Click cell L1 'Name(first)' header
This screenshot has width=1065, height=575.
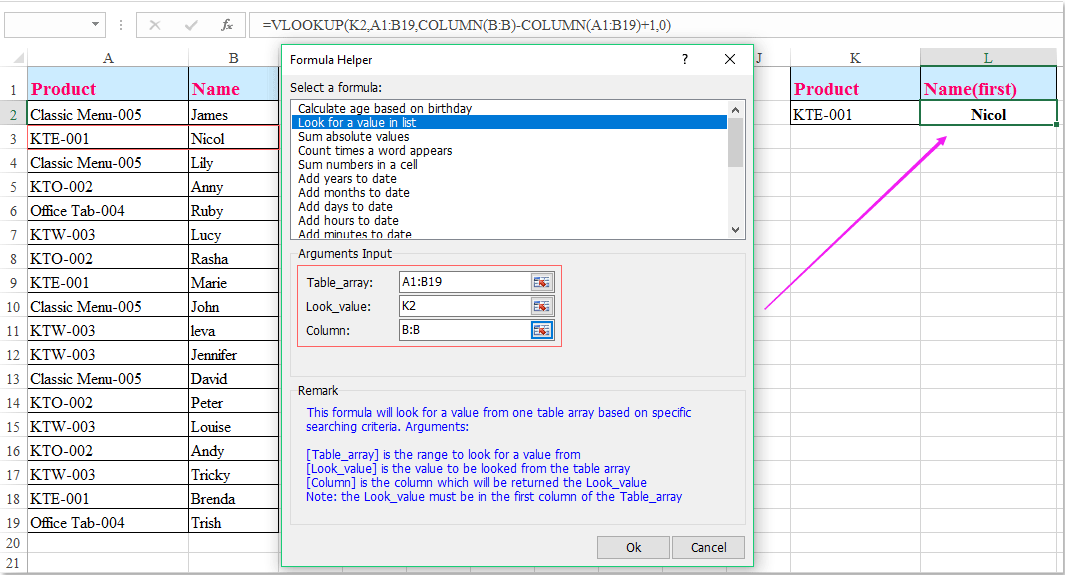click(988, 84)
